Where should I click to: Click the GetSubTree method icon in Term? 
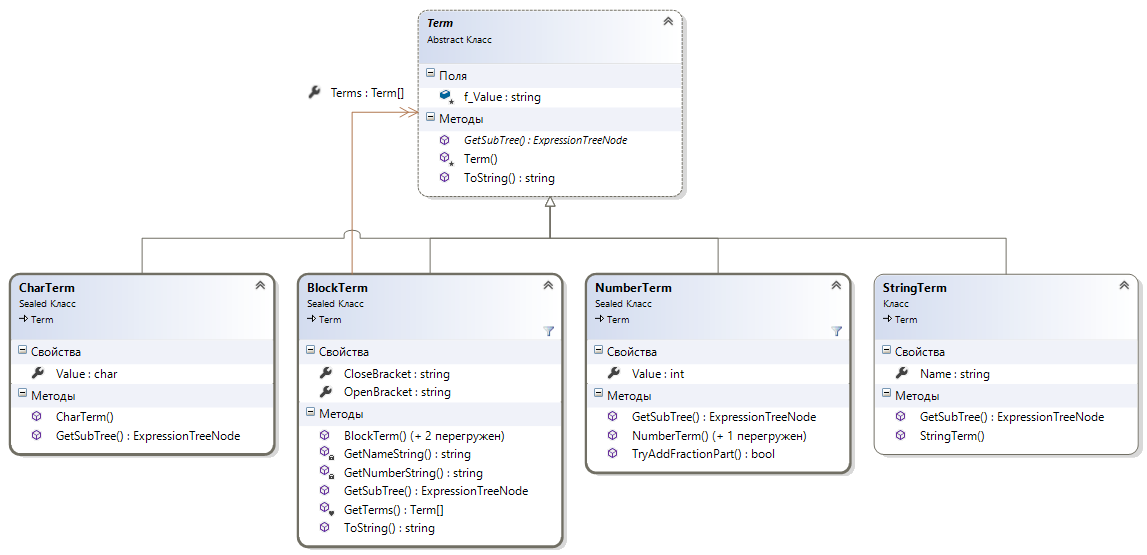(445, 140)
